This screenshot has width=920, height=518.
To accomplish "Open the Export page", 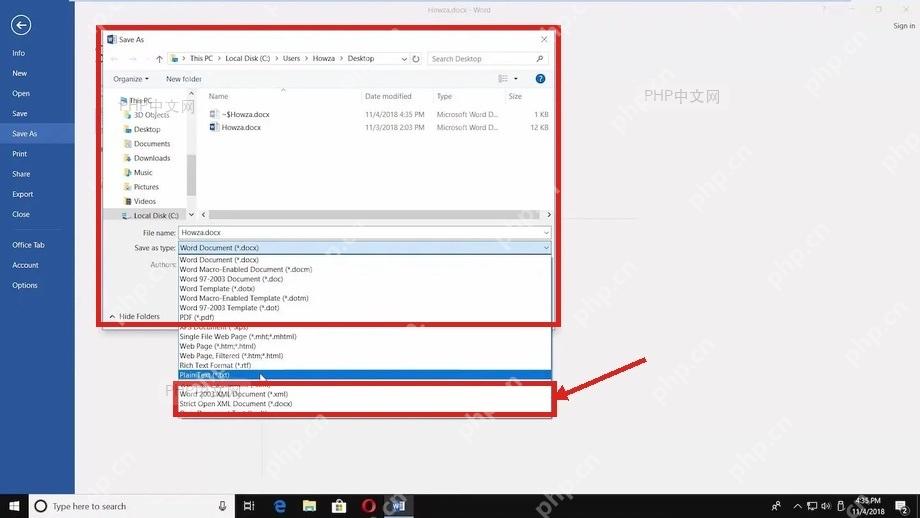I will click(22, 194).
